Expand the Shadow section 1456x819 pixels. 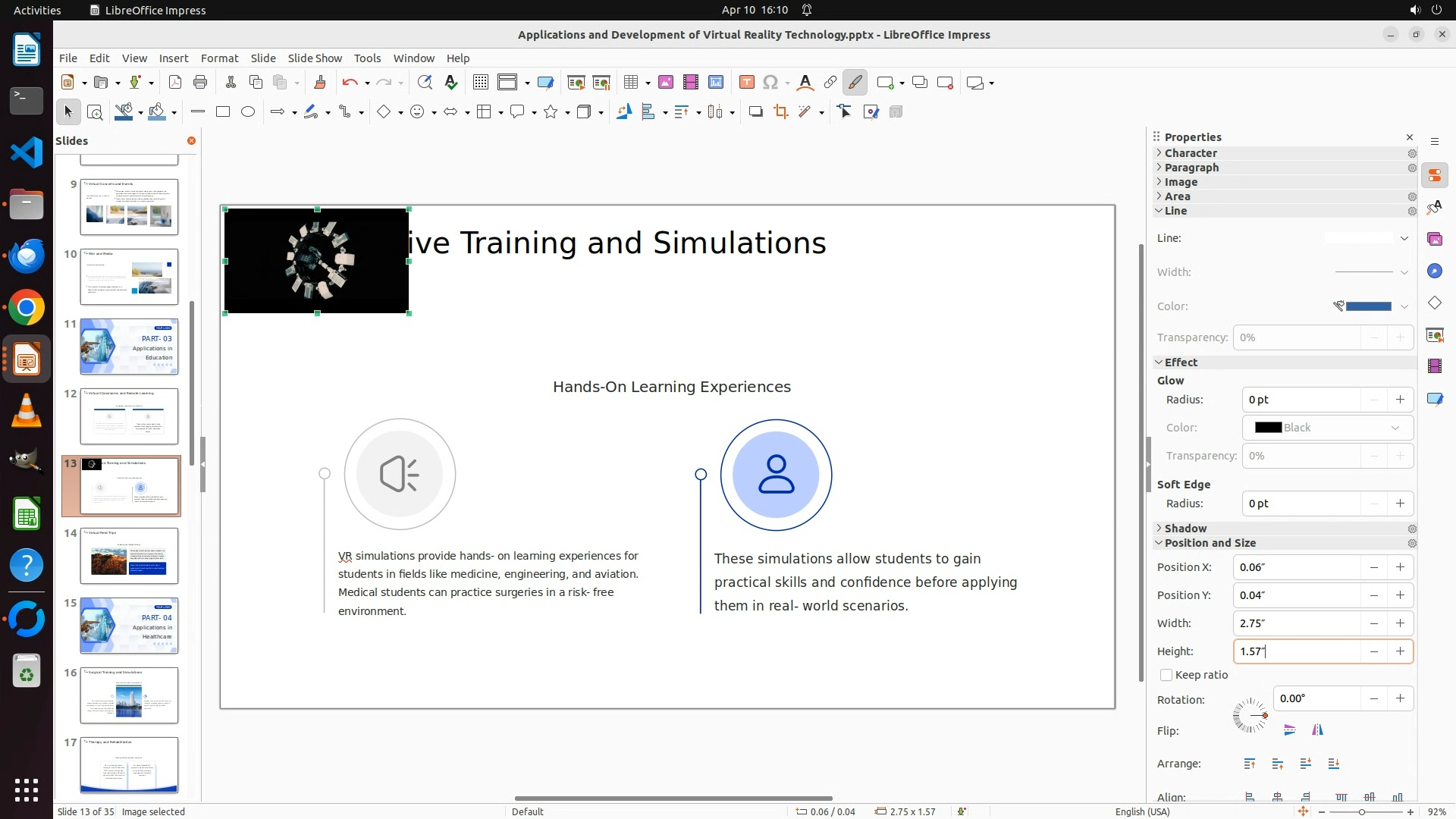(x=1185, y=529)
